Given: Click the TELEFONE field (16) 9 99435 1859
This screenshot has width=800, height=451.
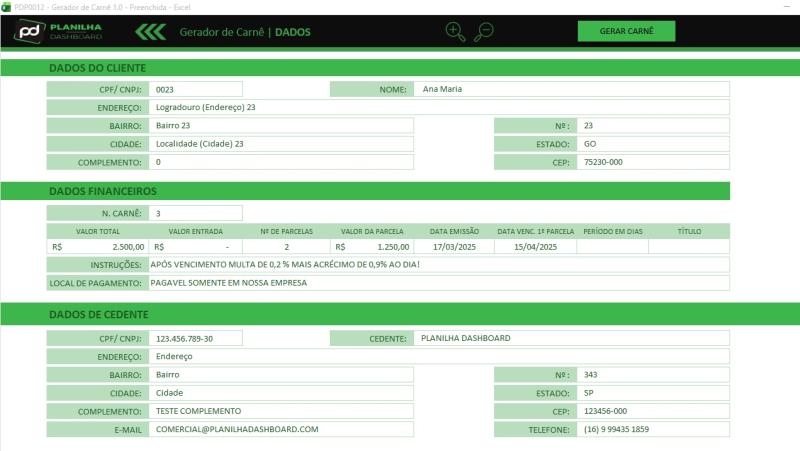Looking at the screenshot, I should (x=653, y=429).
